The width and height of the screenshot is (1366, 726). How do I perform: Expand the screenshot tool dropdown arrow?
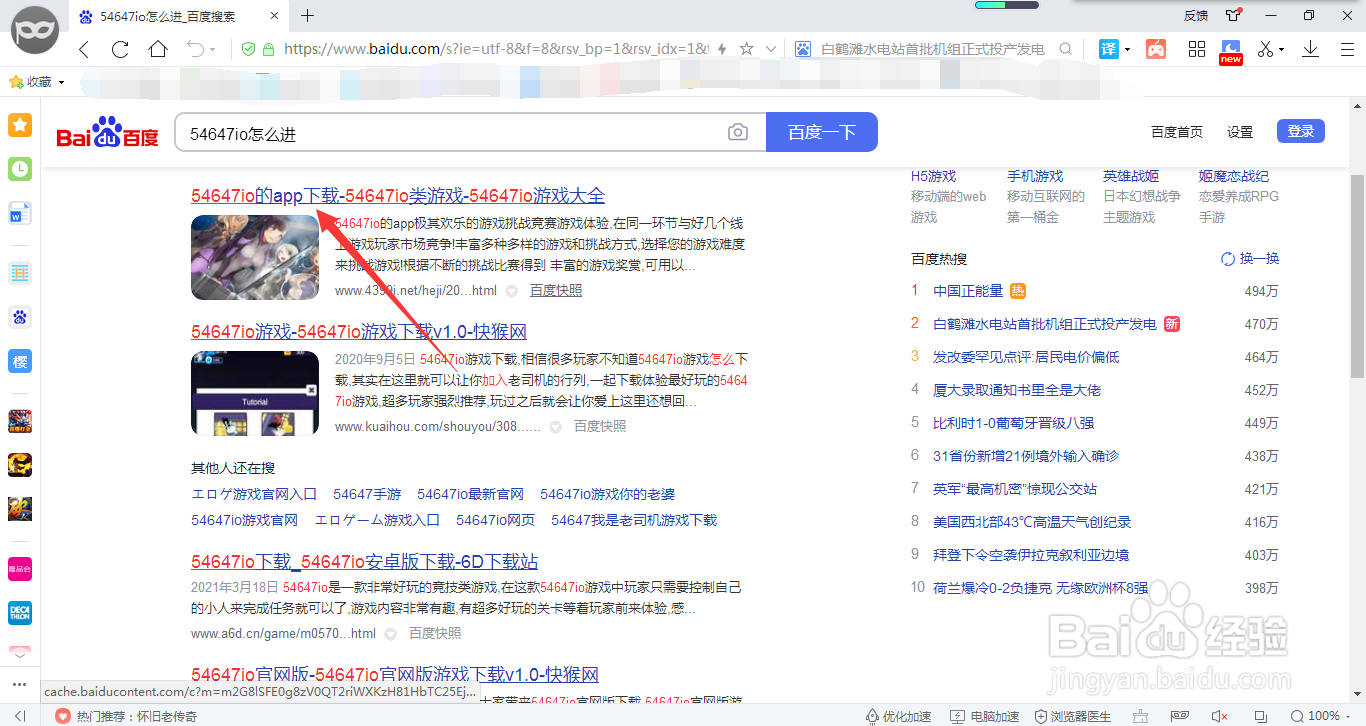click(1283, 49)
